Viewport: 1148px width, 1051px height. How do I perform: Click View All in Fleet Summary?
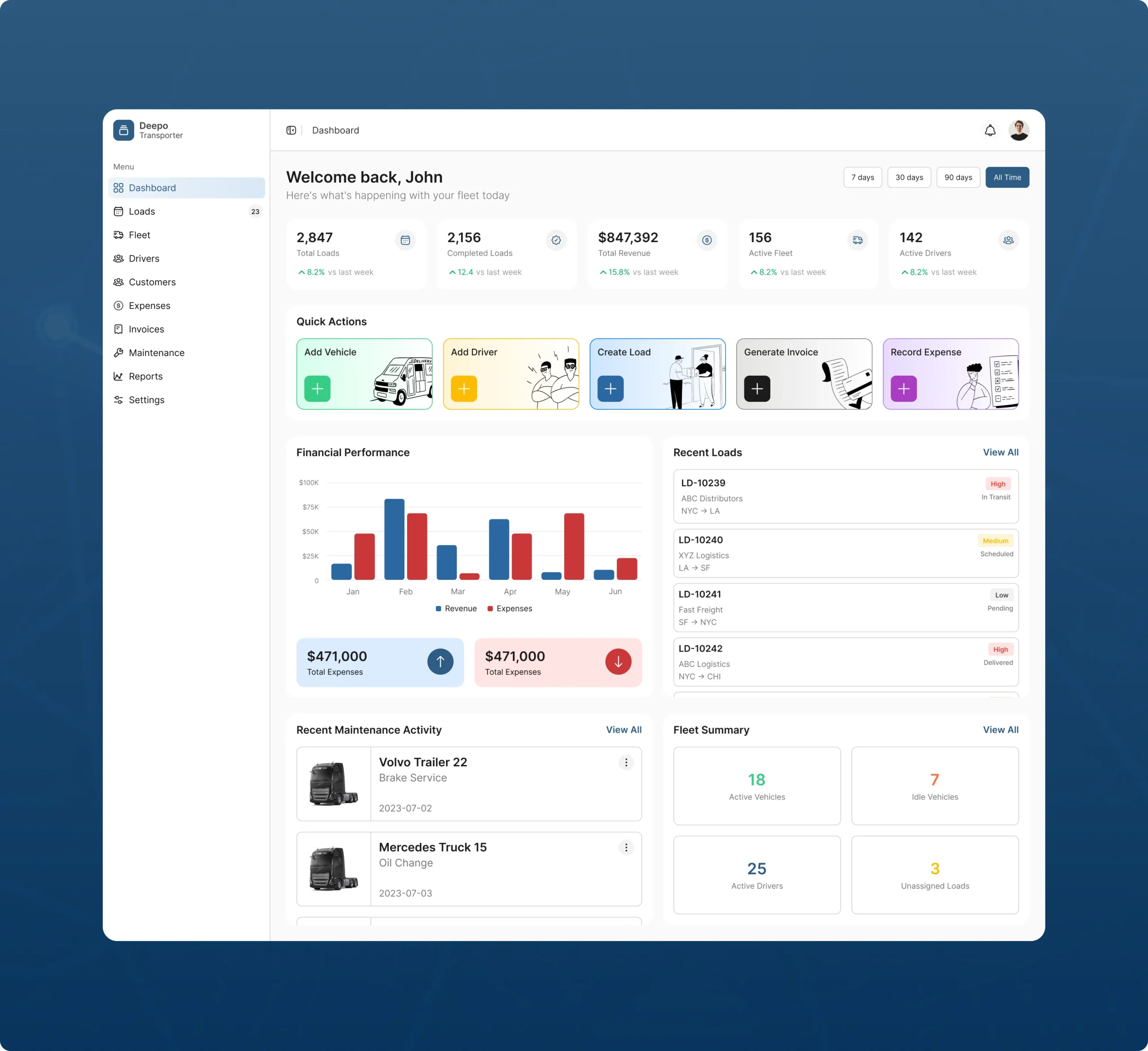(1000, 730)
